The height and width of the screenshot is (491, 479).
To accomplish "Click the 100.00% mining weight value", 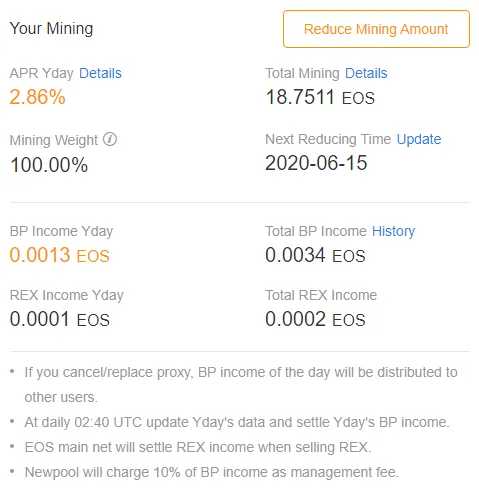I will pyautogui.click(x=49, y=165).
